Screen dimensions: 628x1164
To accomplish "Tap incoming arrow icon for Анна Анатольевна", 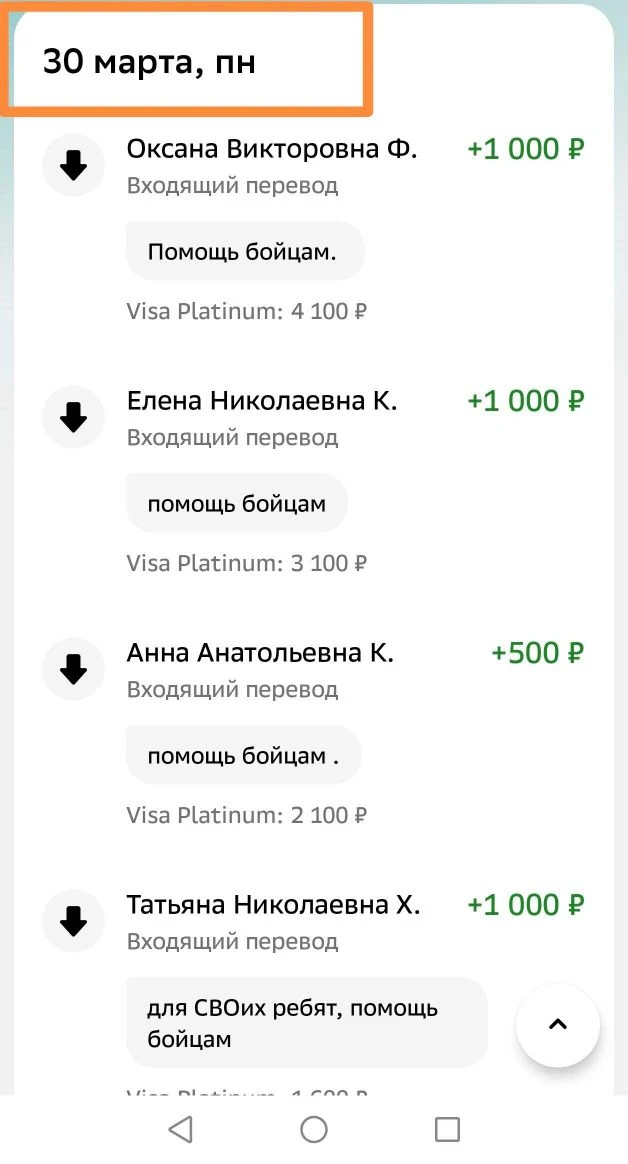I will (x=74, y=669).
